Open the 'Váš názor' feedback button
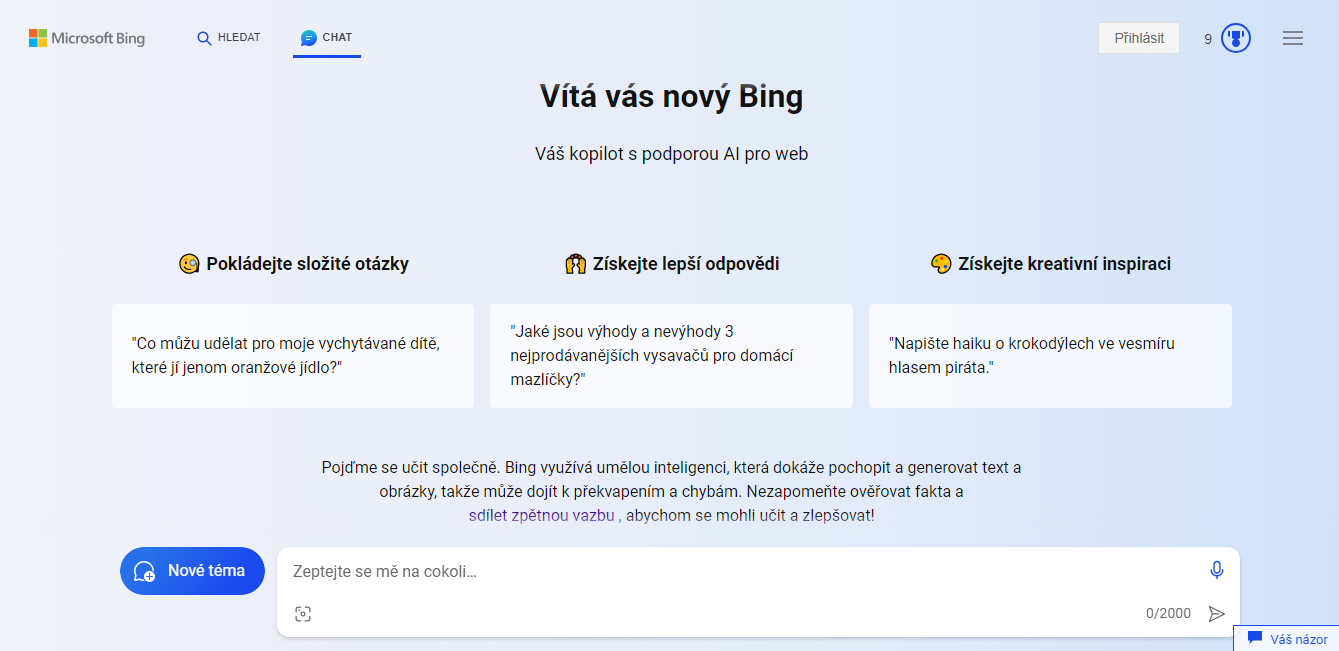1339x651 pixels. point(1286,639)
